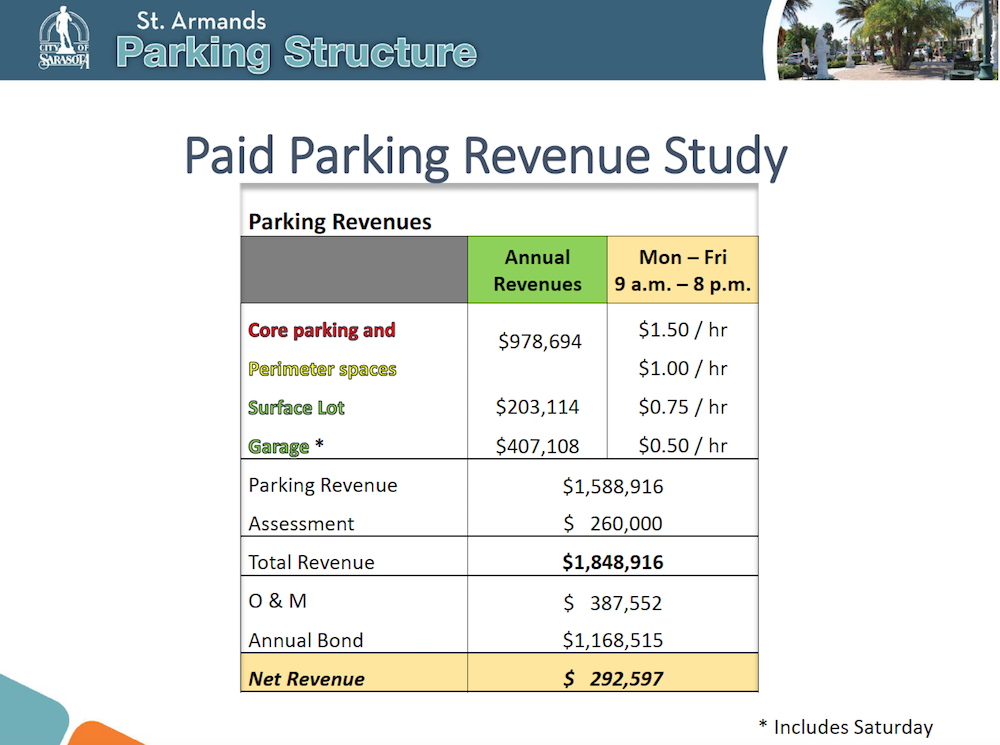This screenshot has height=745, width=1000.
Task: Select the Assessment row label
Action: click(301, 524)
